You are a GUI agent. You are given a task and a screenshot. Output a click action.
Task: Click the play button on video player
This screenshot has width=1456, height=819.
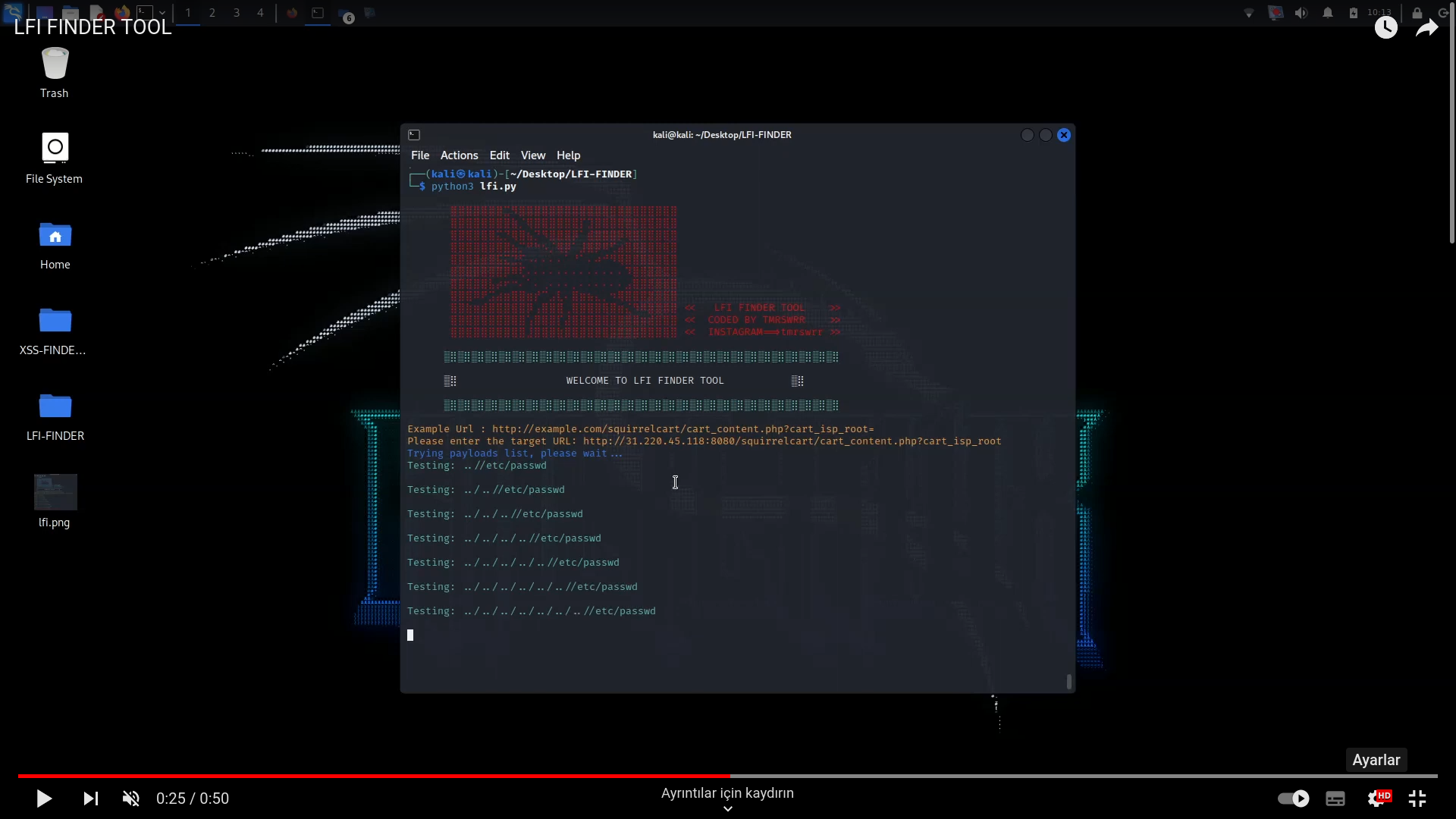tap(44, 798)
